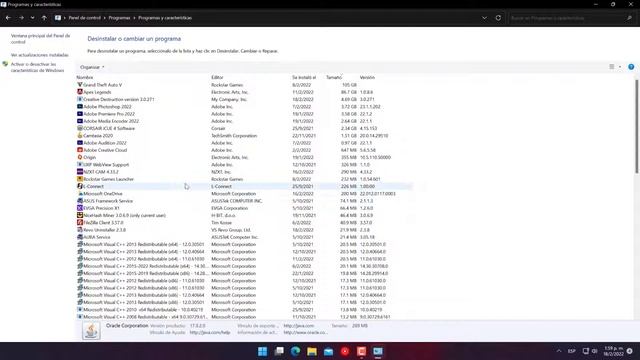
Task: Show hidden system tray icons chevron
Action: [x=559, y=351]
